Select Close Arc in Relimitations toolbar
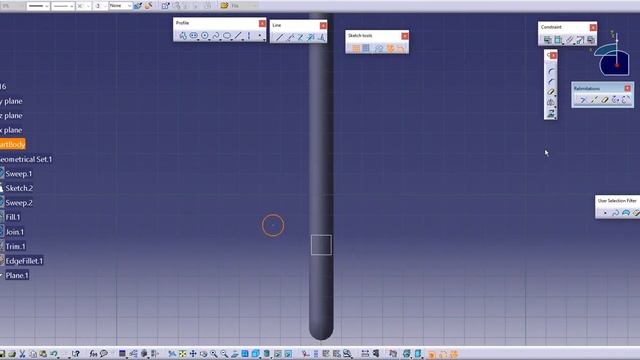The width and height of the screenshot is (640, 360). point(616,100)
